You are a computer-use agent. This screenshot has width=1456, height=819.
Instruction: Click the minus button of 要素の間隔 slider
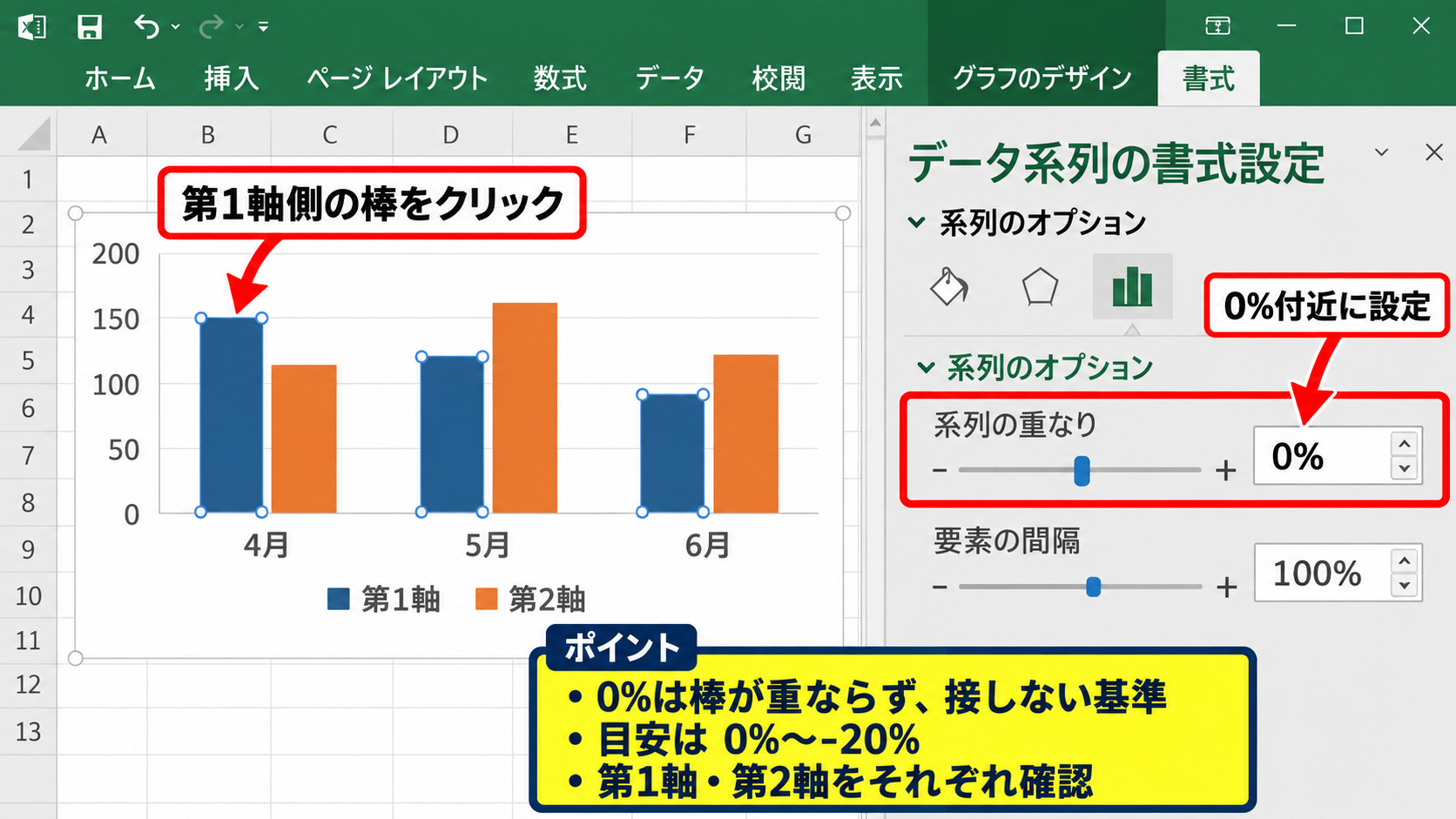pyautogui.click(x=940, y=587)
